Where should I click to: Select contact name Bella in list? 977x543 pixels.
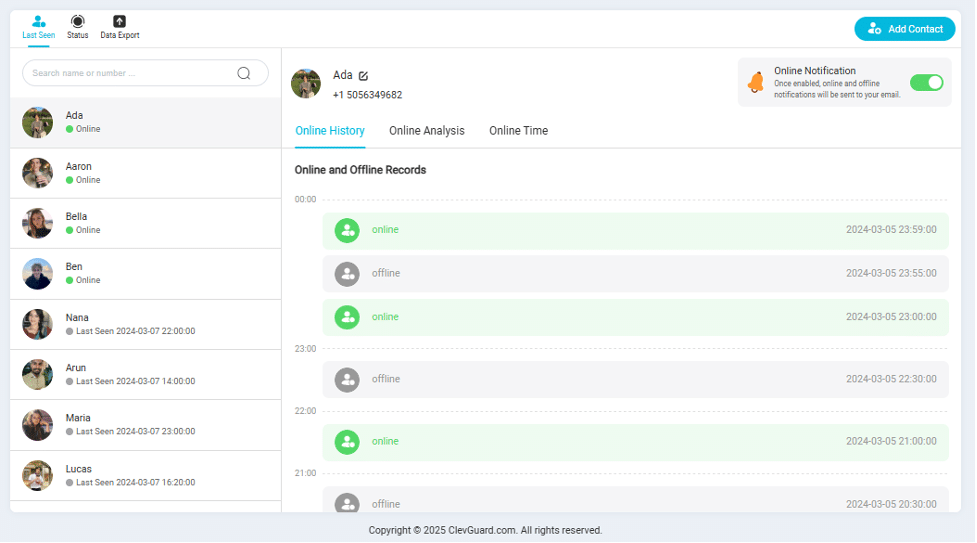[x=76, y=216]
